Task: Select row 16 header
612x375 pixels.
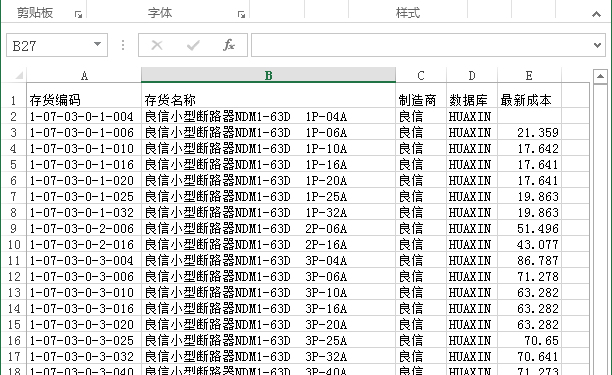Action: (14, 340)
